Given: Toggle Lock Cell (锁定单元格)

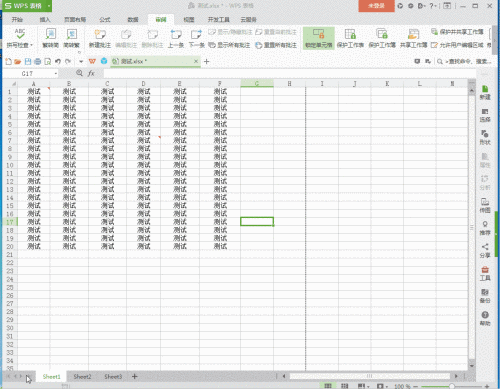Looking at the screenshot, I should [319, 38].
